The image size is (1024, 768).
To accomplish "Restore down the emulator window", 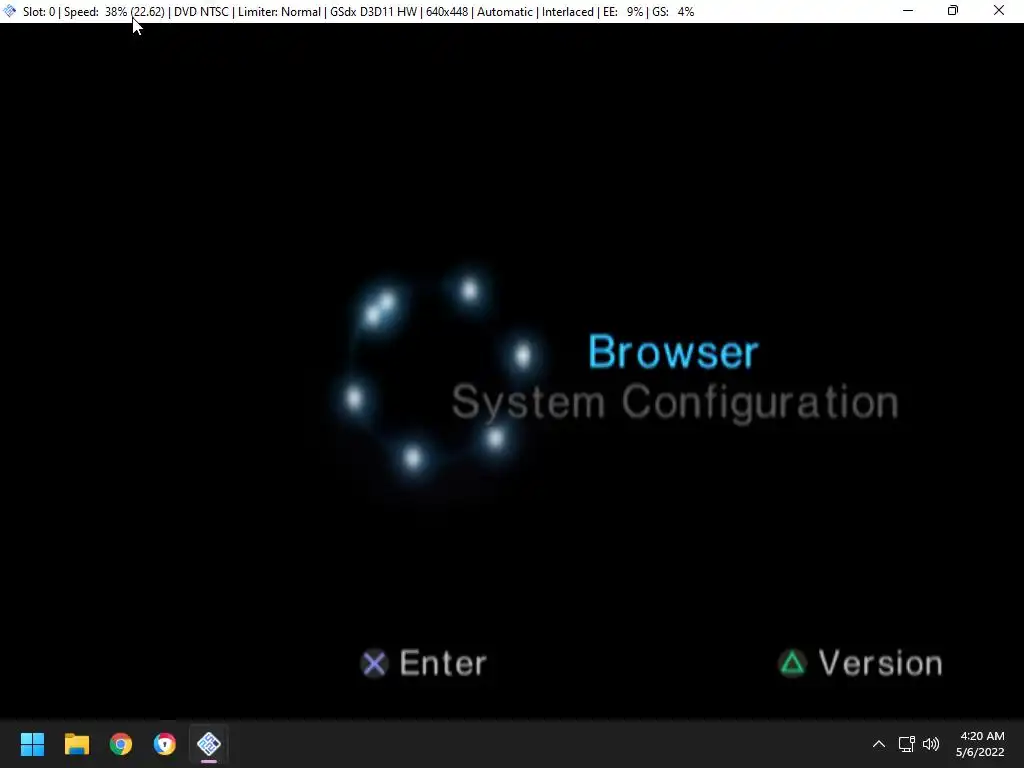I will 953,10.
